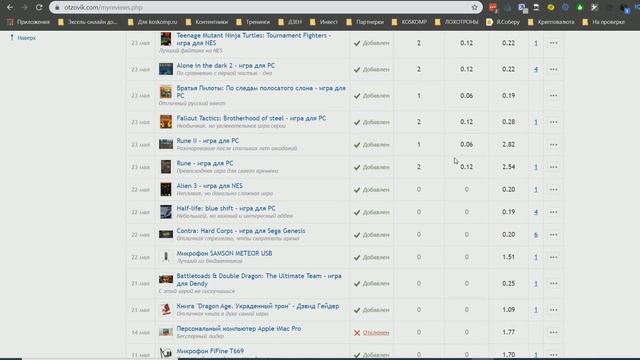Open Teenage Mutant Ninja Turtles review link
The image size is (640, 360).
pyautogui.click(x=253, y=39)
